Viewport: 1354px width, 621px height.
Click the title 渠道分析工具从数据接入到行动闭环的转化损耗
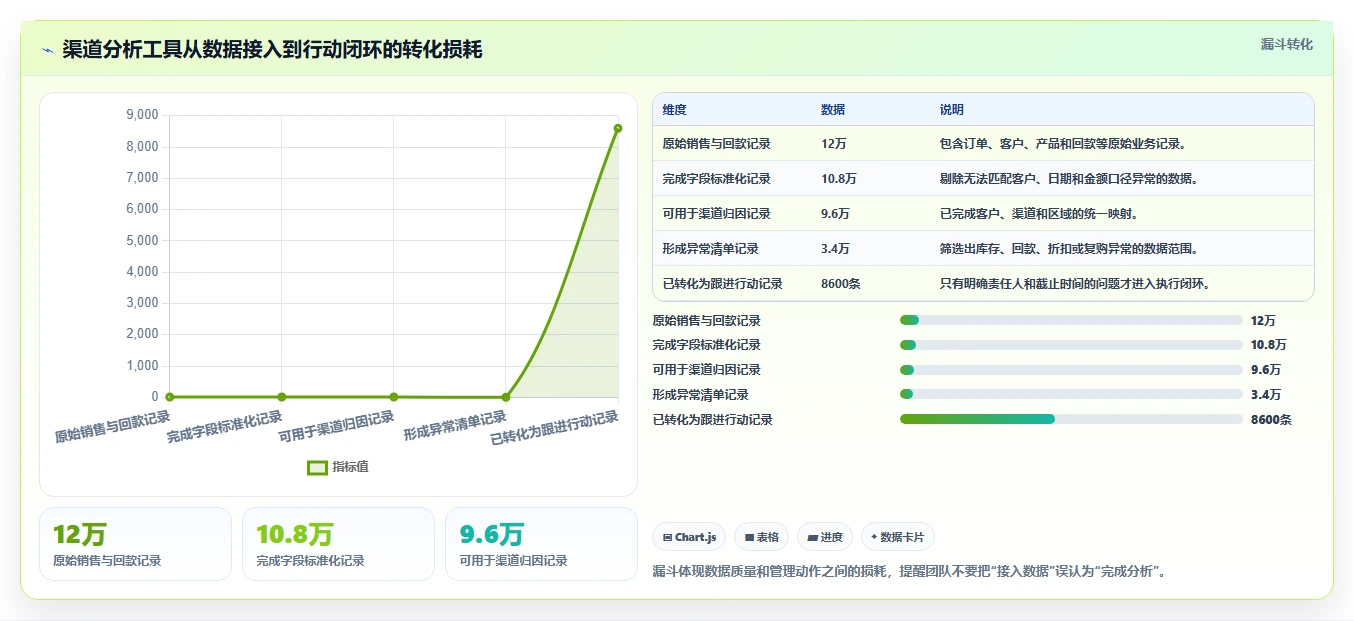click(x=272, y=50)
